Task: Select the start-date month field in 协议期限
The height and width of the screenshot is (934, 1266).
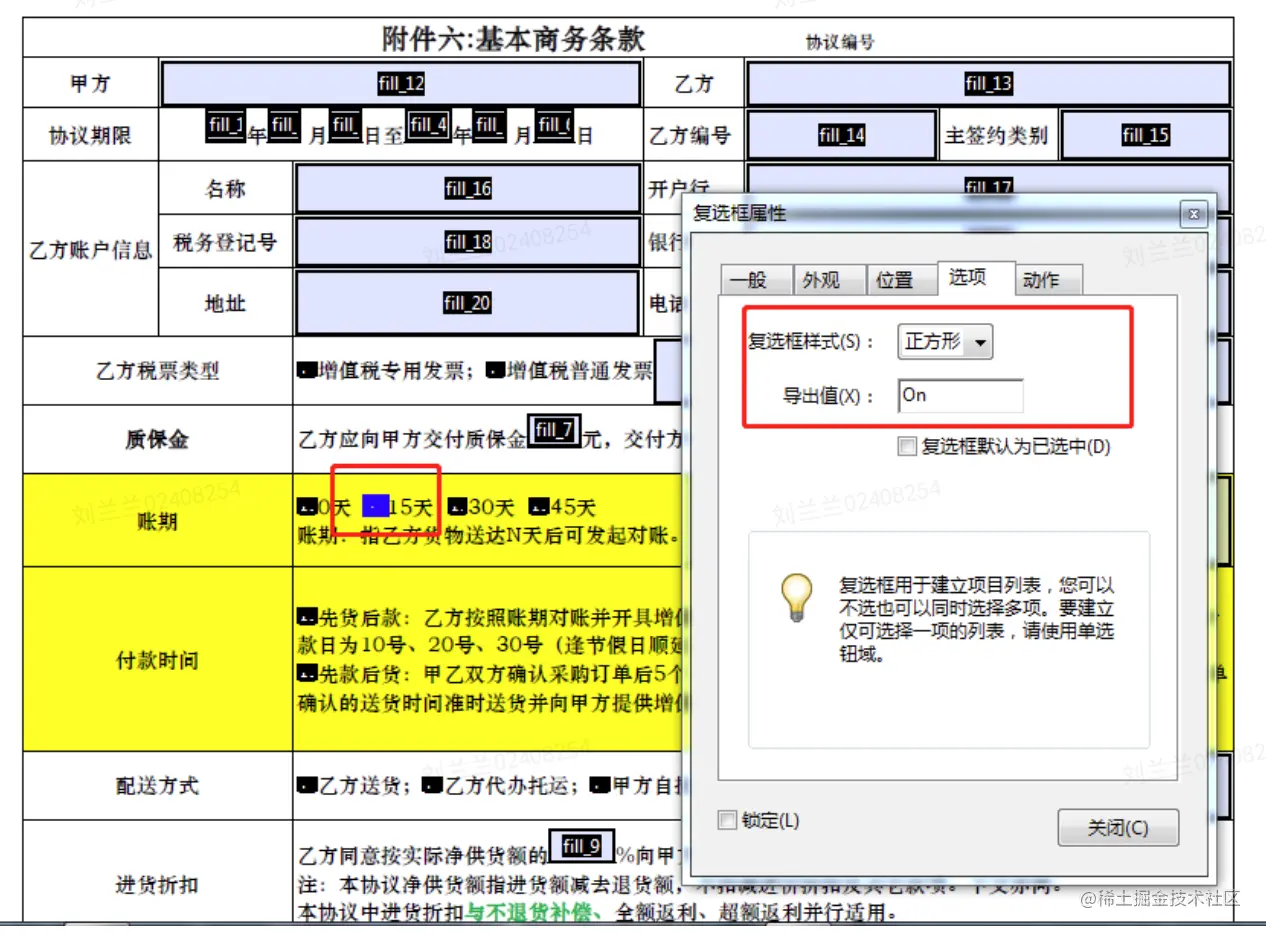Action: click(x=284, y=125)
